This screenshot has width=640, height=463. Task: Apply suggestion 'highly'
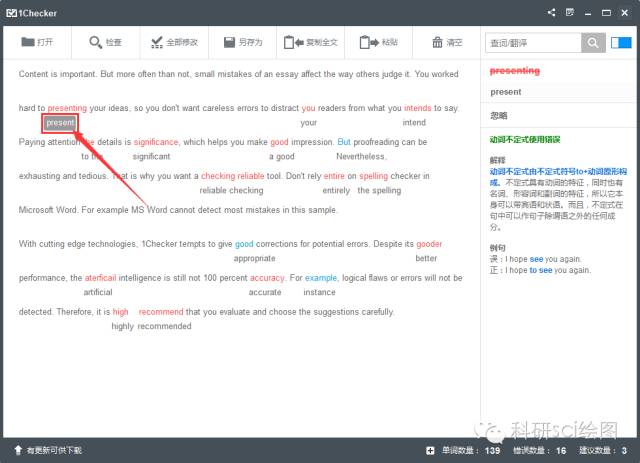(x=122, y=326)
